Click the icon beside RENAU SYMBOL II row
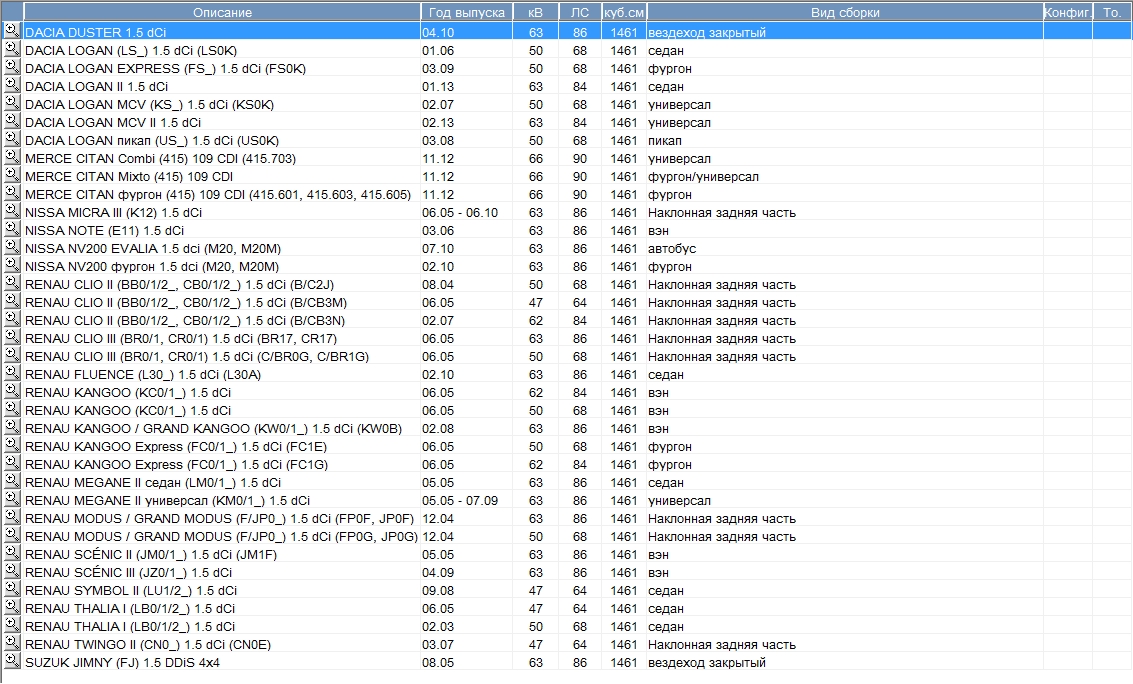The width and height of the screenshot is (1133, 684). pyautogui.click(x=12, y=589)
